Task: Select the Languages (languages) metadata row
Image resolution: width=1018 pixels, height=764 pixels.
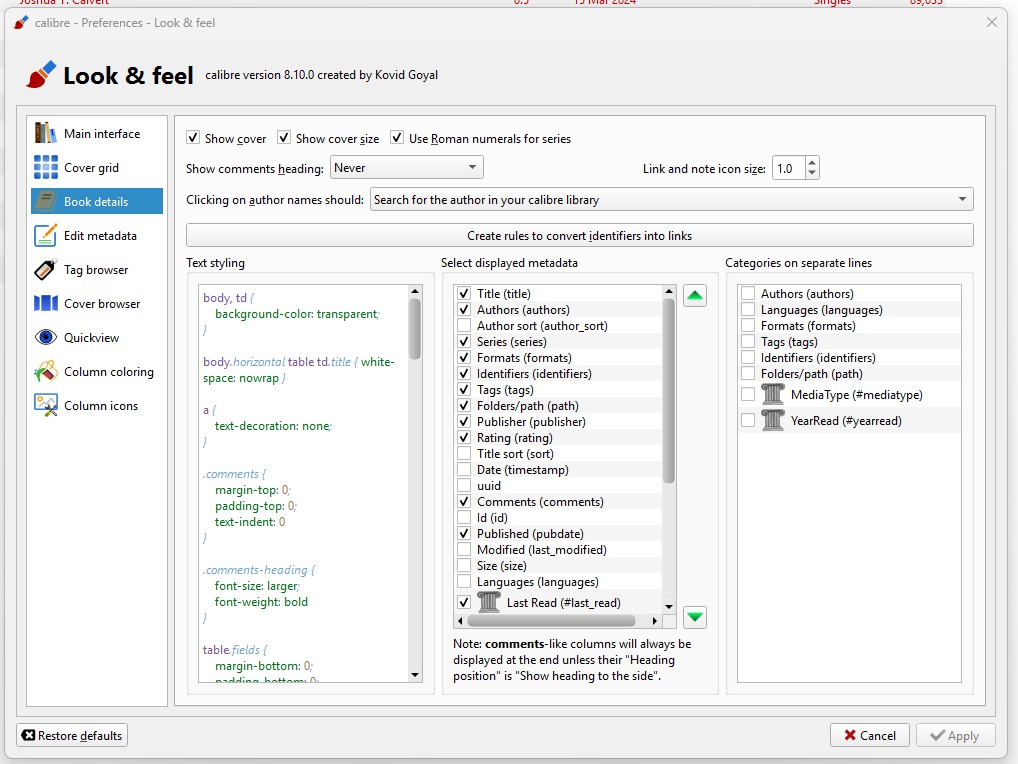Action: [558, 582]
